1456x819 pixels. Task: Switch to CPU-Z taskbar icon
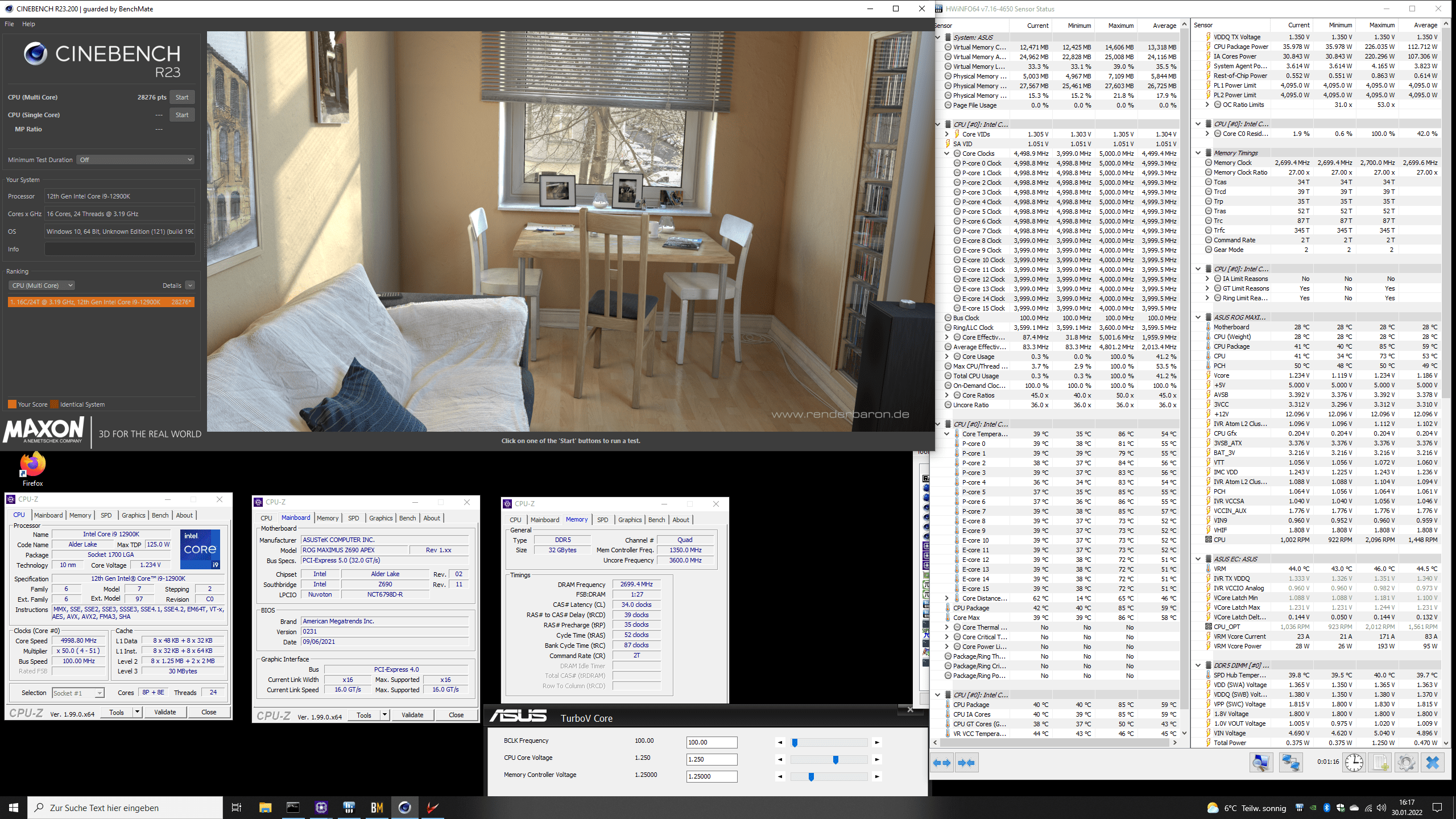click(x=321, y=808)
